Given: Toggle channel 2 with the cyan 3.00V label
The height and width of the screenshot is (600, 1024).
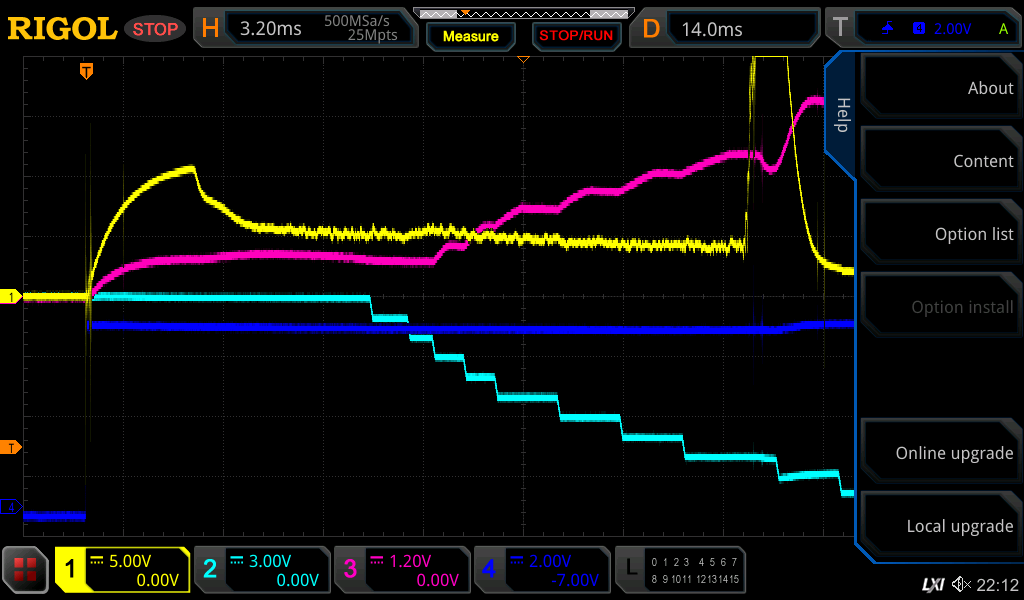Looking at the screenshot, I should tap(262, 570).
